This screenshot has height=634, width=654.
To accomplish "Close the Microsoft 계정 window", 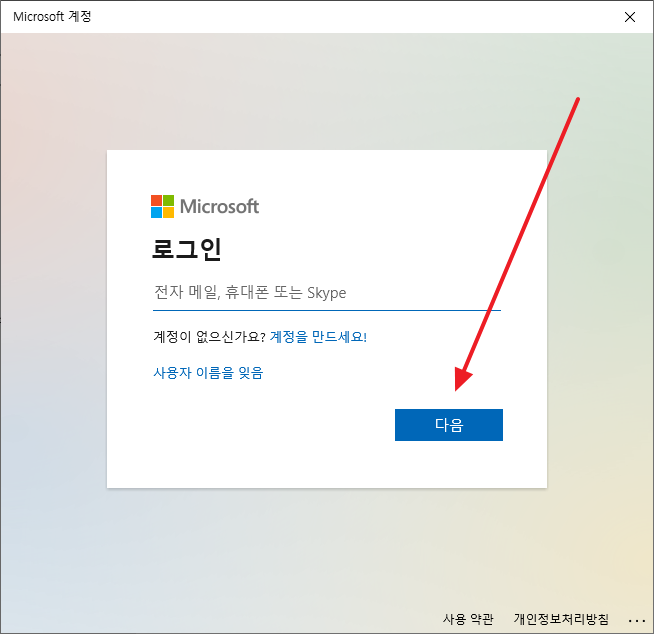I will (630, 17).
